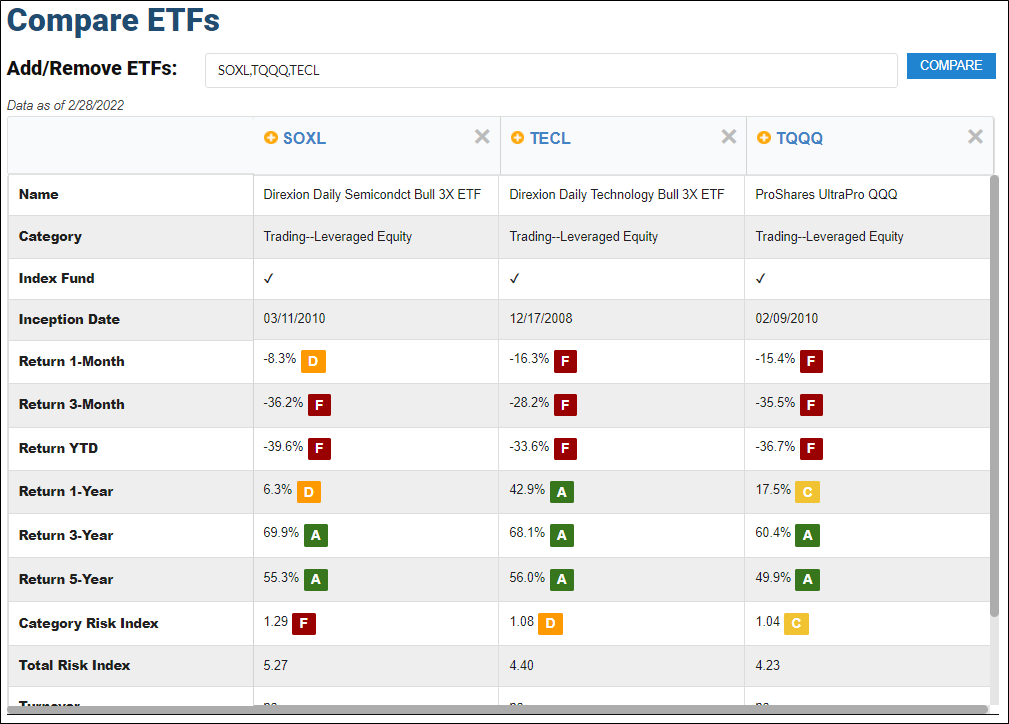Click TQQQ Return 3-Year A grade badge
Image resolution: width=1009 pixels, height=724 pixels.
click(808, 535)
